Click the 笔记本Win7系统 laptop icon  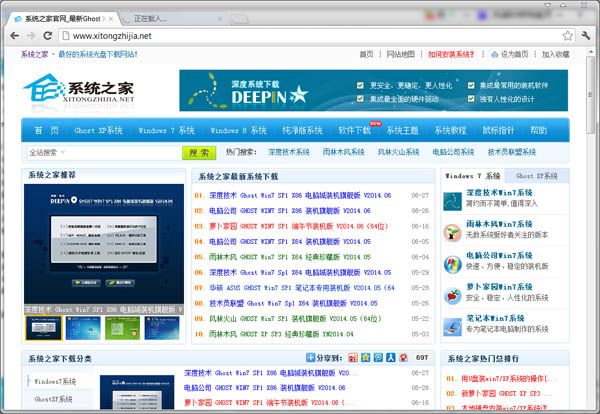(453, 329)
